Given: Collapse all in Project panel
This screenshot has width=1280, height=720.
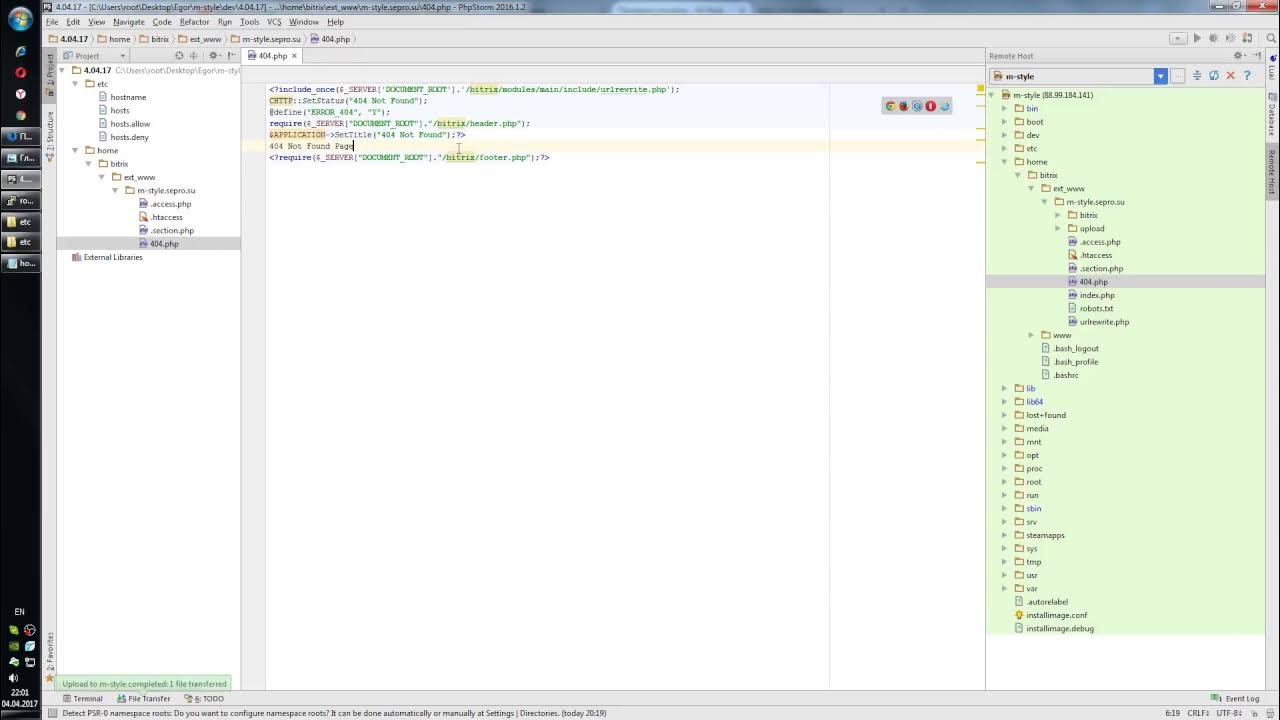Looking at the screenshot, I should click(x=194, y=56).
